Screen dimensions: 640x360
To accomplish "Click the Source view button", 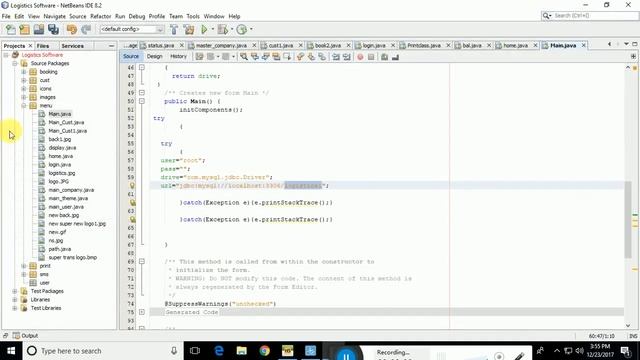I will coord(131,56).
